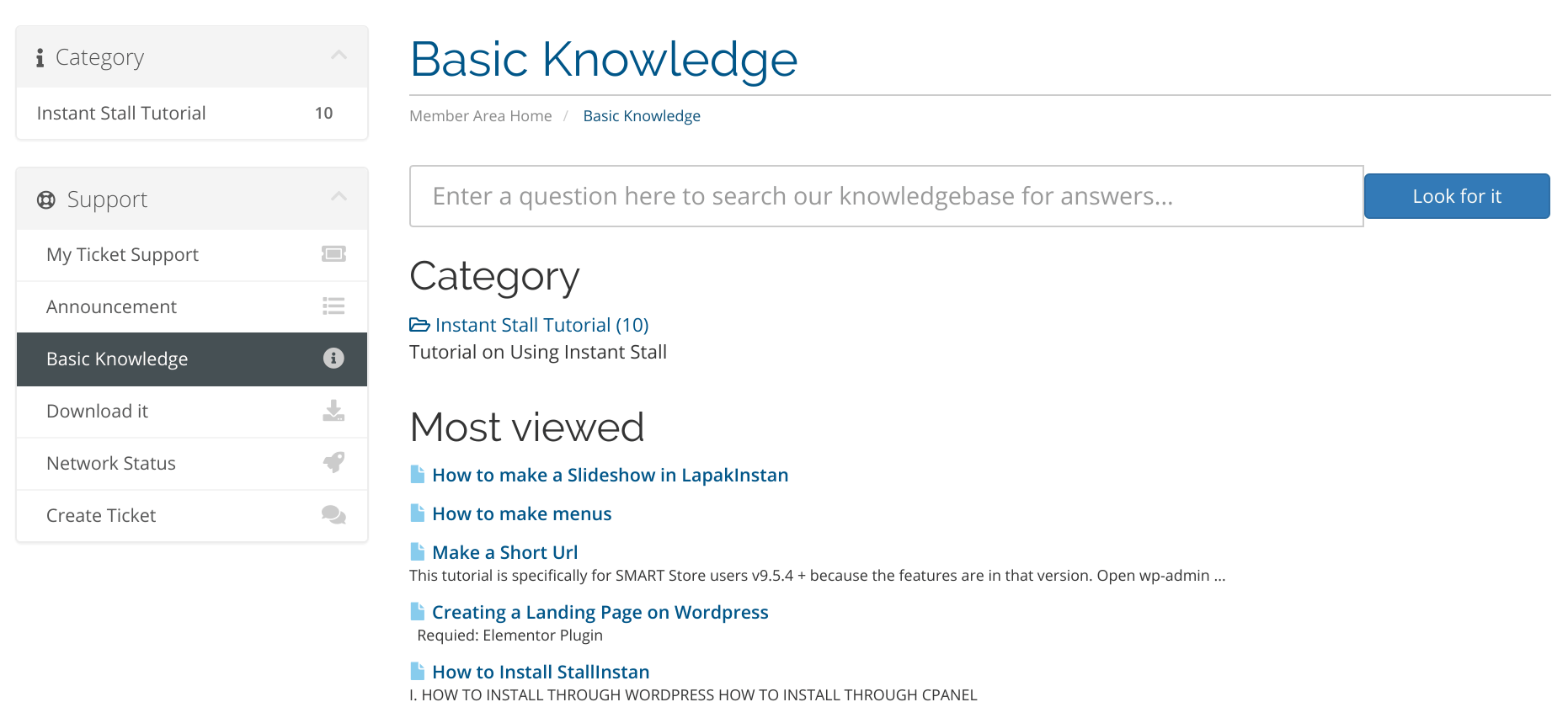Click the download icon beside Download it
1568x718 pixels.
pos(333,411)
